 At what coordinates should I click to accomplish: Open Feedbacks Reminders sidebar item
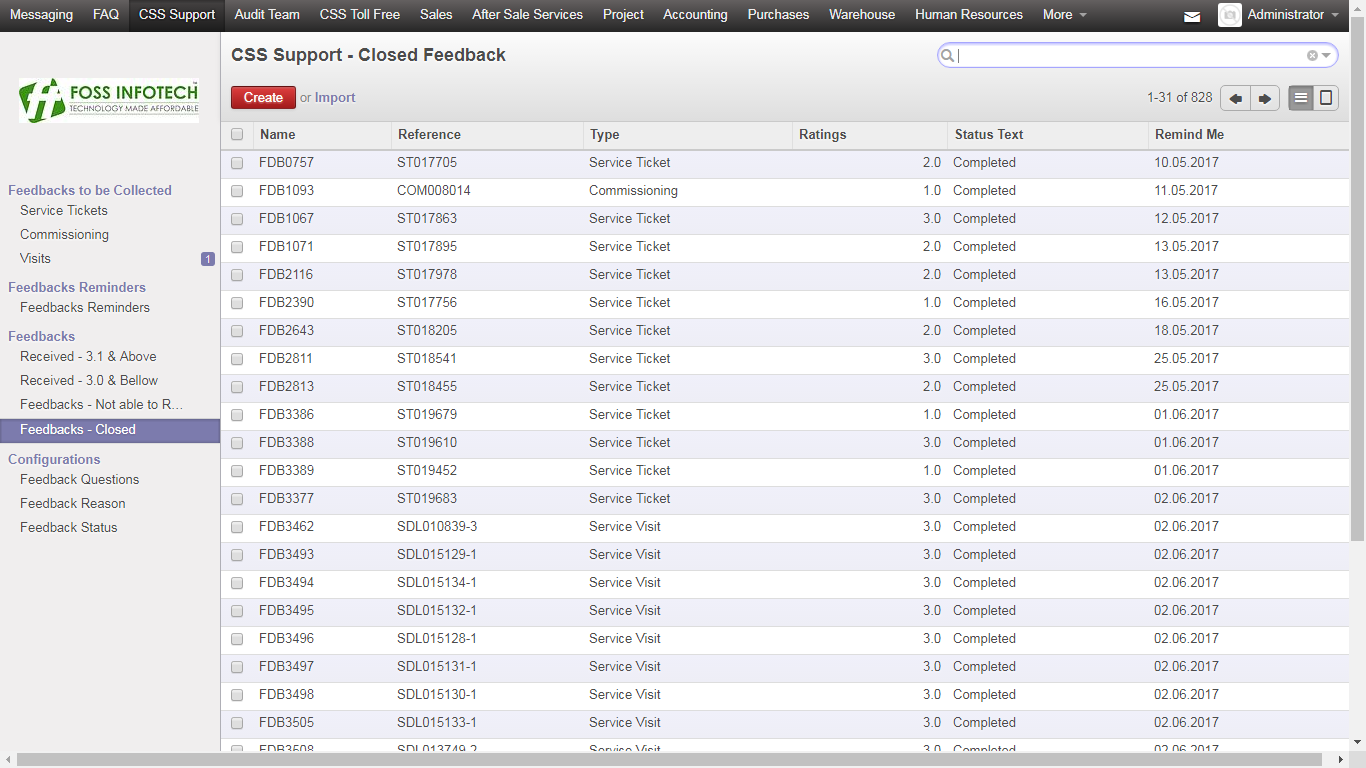coord(85,308)
